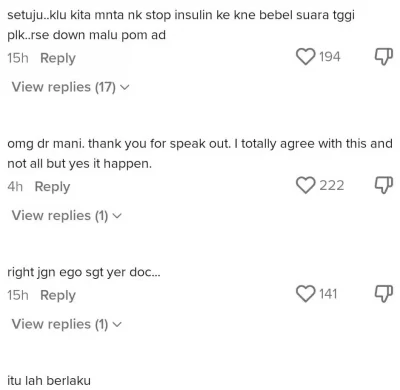The image size is (400, 390).
Task: Click the chevron next to View replies (17)
Action: click(x=124, y=88)
